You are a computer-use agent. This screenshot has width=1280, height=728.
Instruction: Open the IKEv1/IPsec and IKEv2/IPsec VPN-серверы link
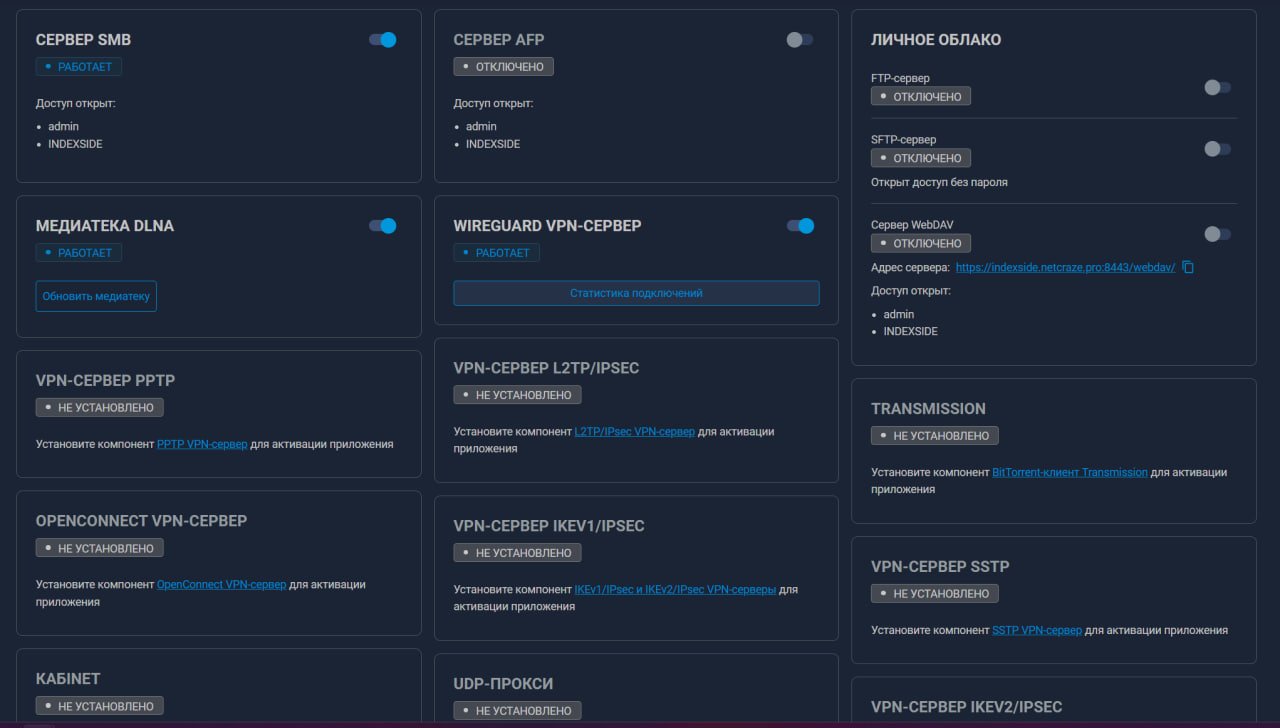675,590
